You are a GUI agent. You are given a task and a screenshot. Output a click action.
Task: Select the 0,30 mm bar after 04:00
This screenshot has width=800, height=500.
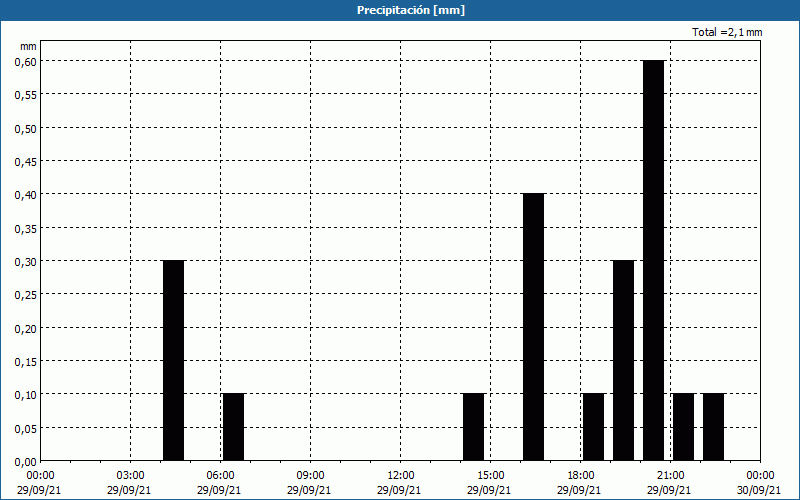(173, 360)
